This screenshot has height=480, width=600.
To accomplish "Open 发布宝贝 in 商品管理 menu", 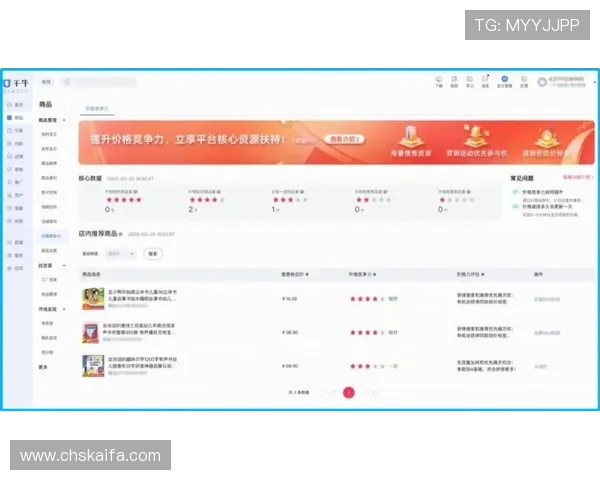I will tap(49, 149).
